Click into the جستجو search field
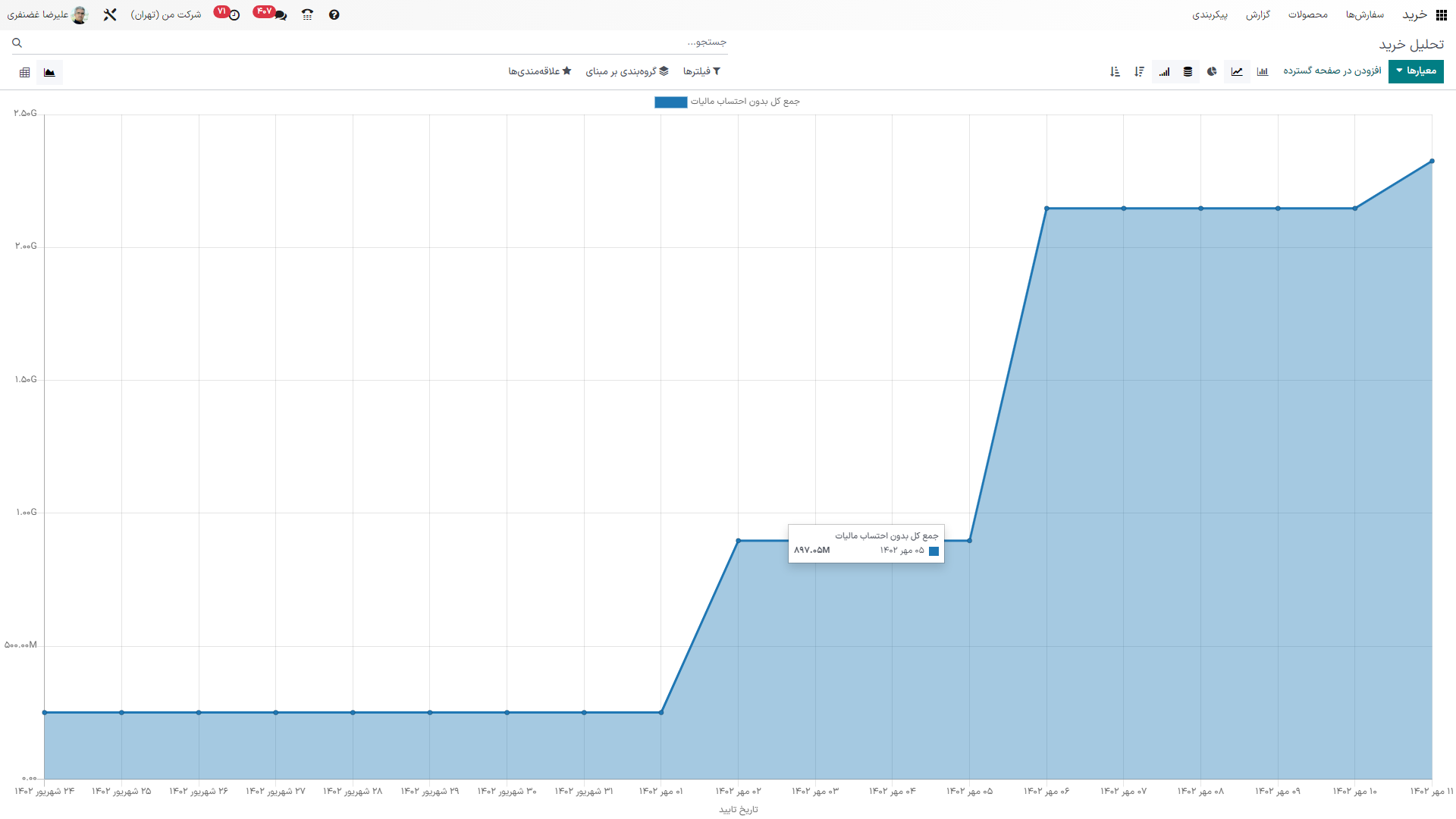The width and height of the screenshot is (1456, 819). coord(379,42)
